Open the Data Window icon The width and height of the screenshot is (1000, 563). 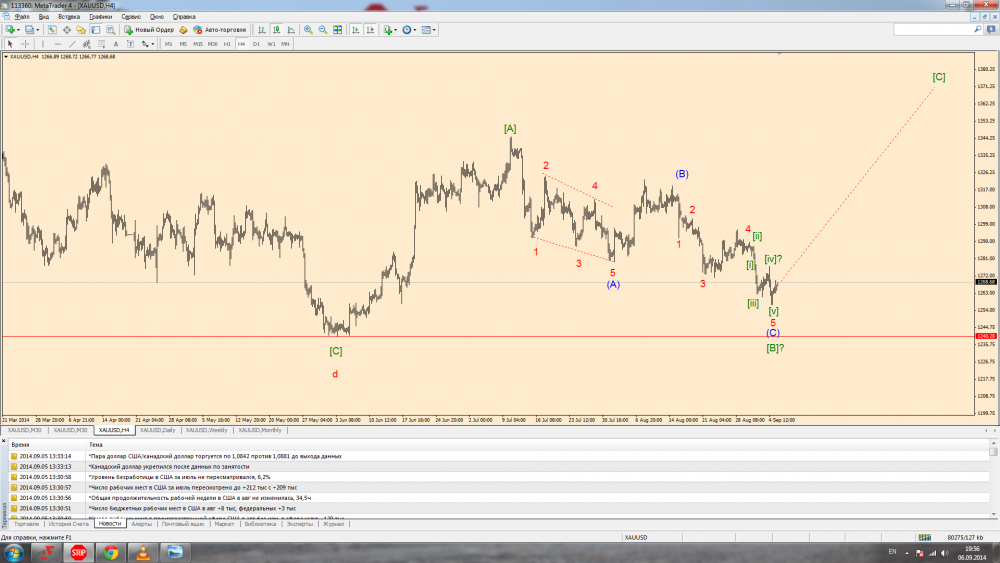[x=66, y=29]
